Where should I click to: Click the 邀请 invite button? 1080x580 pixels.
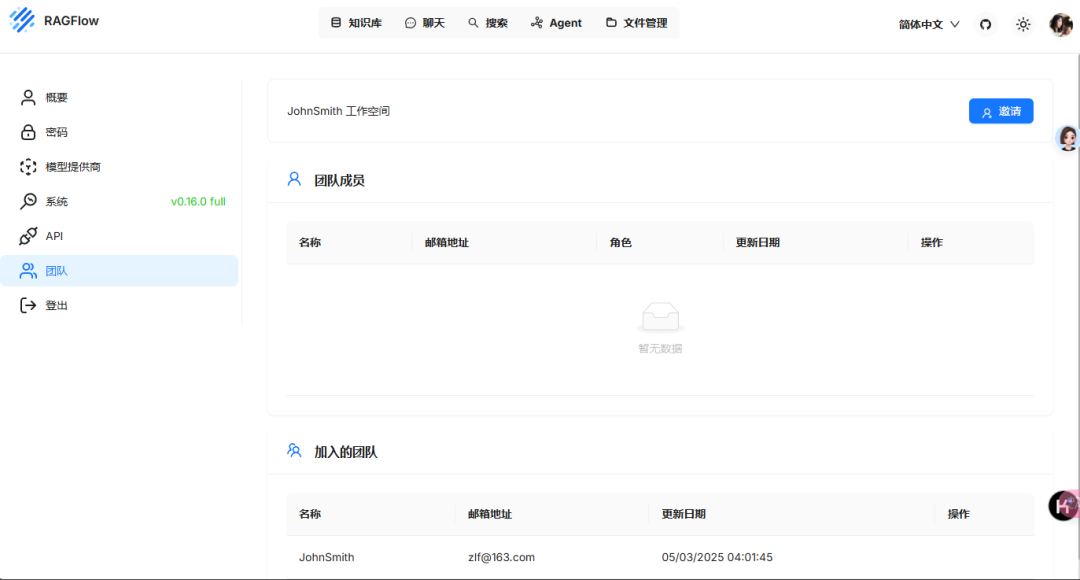1000,111
